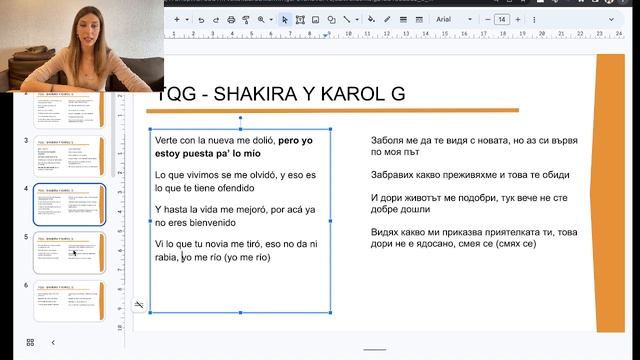640x360 pixels.
Task: Click the speaker notes drag handle below the slide
Action: [x=375, y=350]
